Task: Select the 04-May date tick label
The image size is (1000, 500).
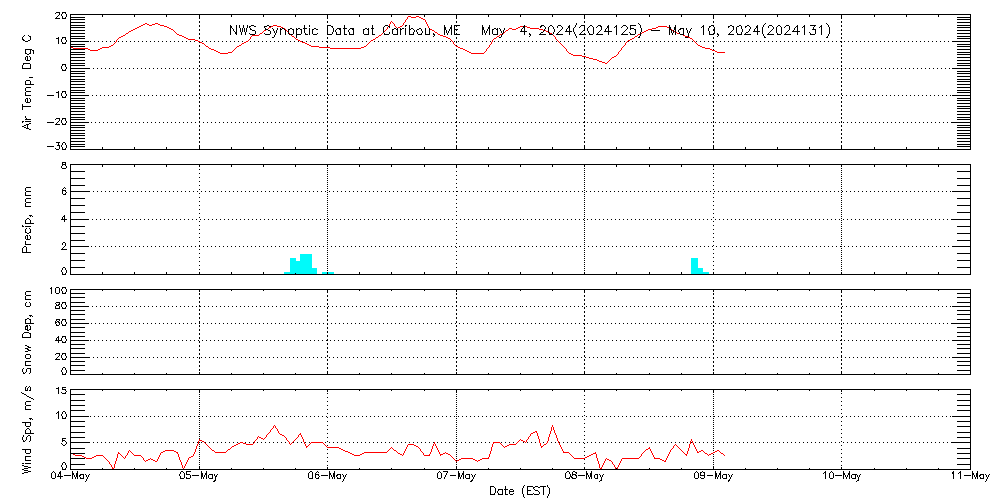Action: click(71, 476)
